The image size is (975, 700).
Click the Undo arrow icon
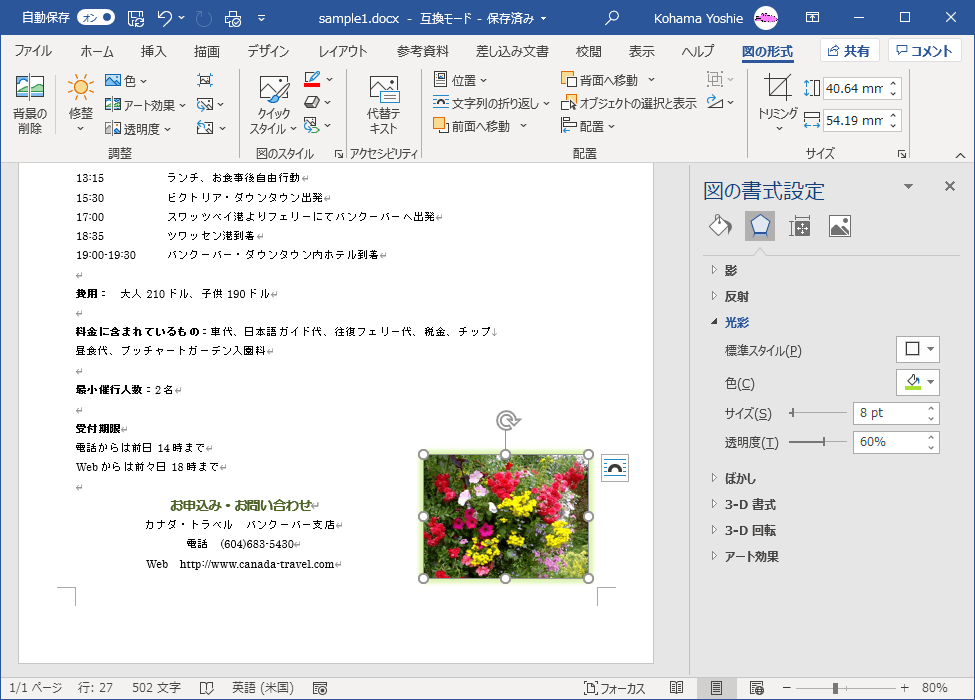[x=164, y=18]
